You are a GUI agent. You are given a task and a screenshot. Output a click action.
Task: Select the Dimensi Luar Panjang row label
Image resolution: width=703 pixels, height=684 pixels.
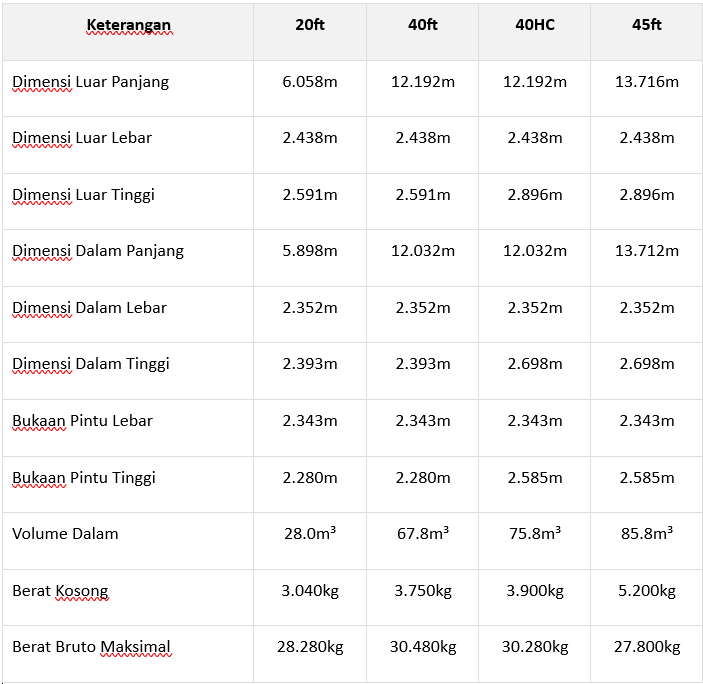pyautogui.click(x=91, y=82)
